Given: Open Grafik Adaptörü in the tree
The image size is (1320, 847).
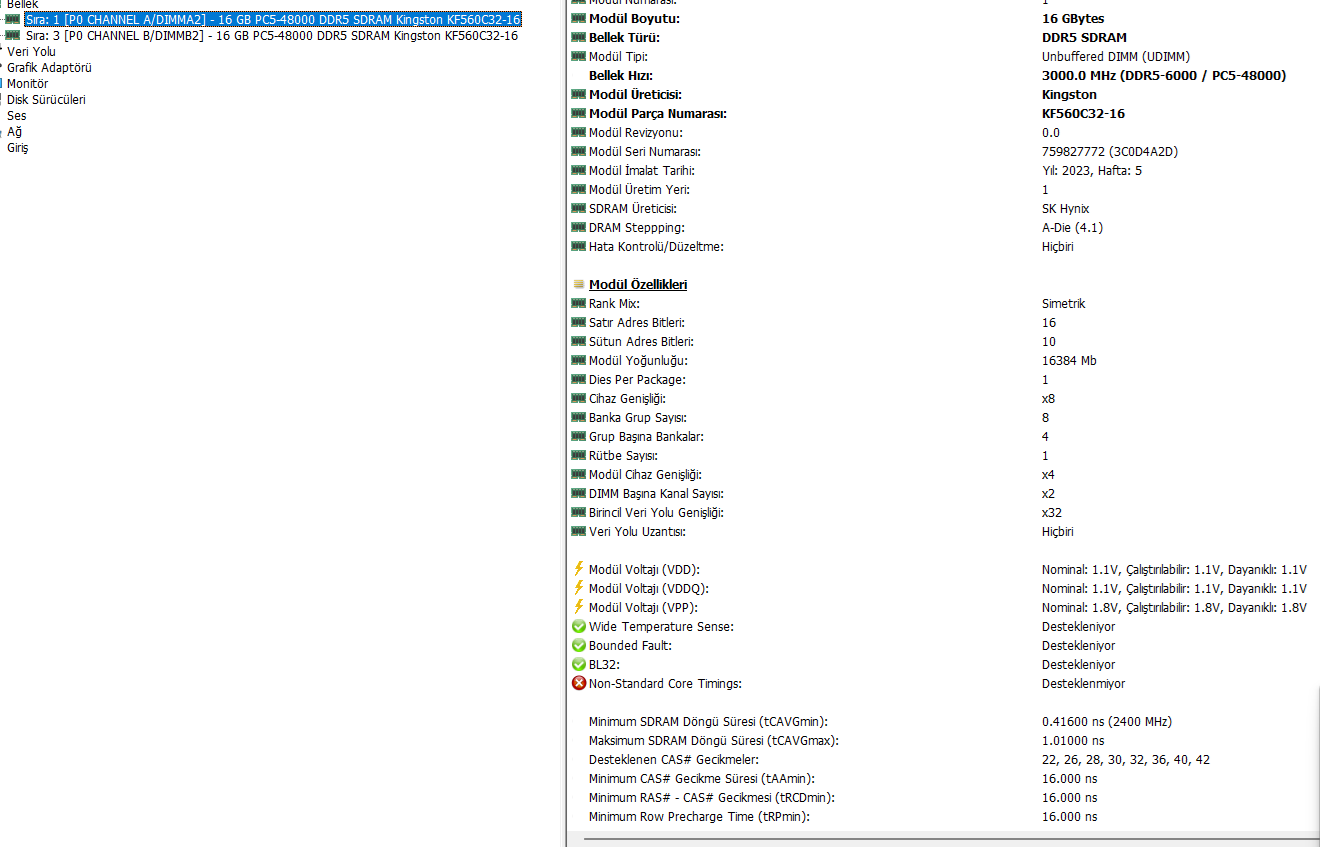Looking at the screenshot, I should coord(49,68).
